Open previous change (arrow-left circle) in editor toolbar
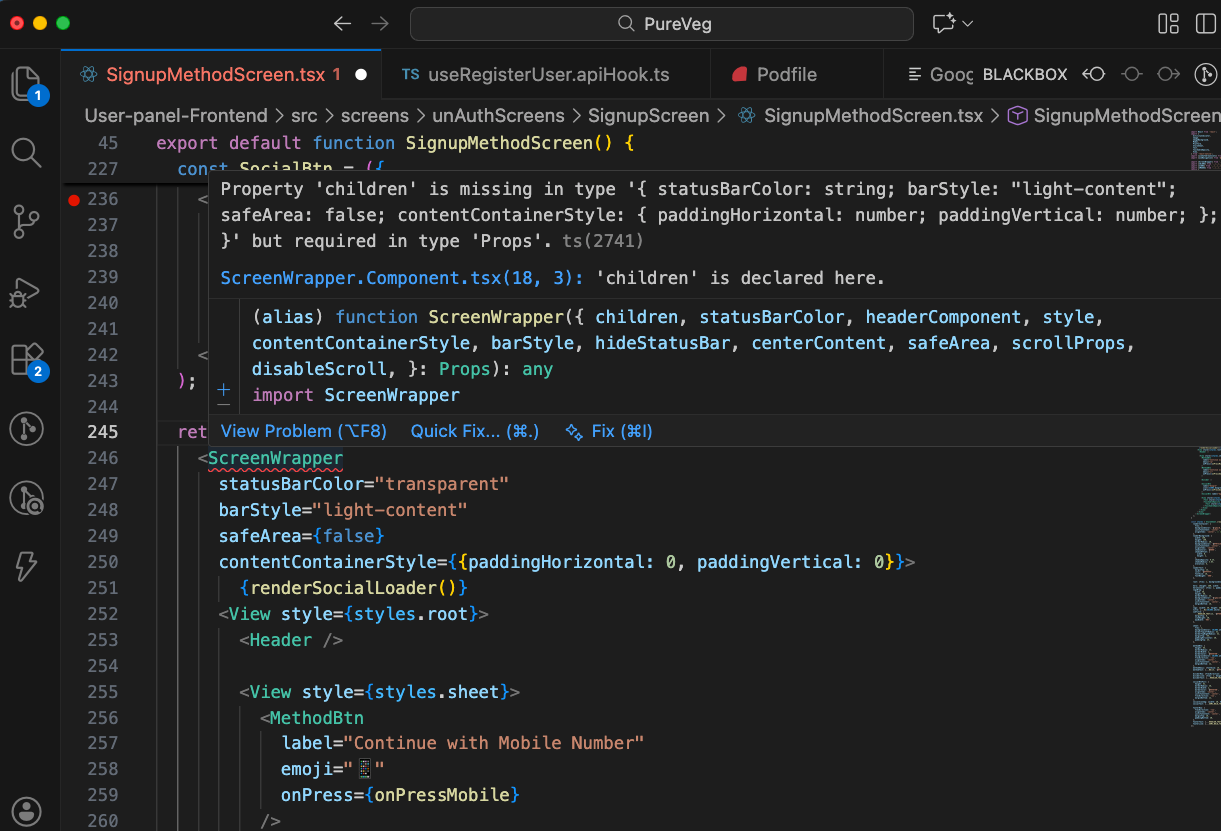The image size is (1221, 831). tap(1096, 74)
